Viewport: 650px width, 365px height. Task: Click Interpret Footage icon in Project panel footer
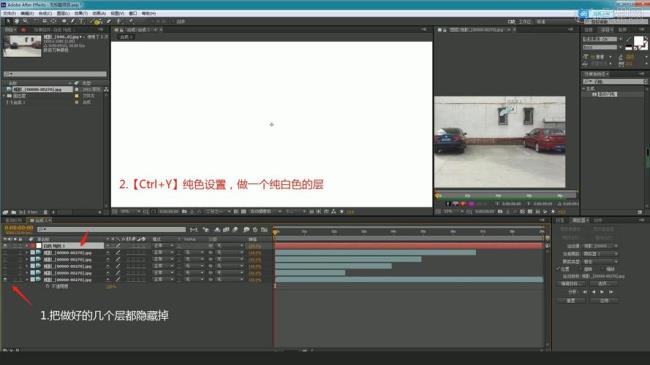pyautogui.click(x=5, y=212)
